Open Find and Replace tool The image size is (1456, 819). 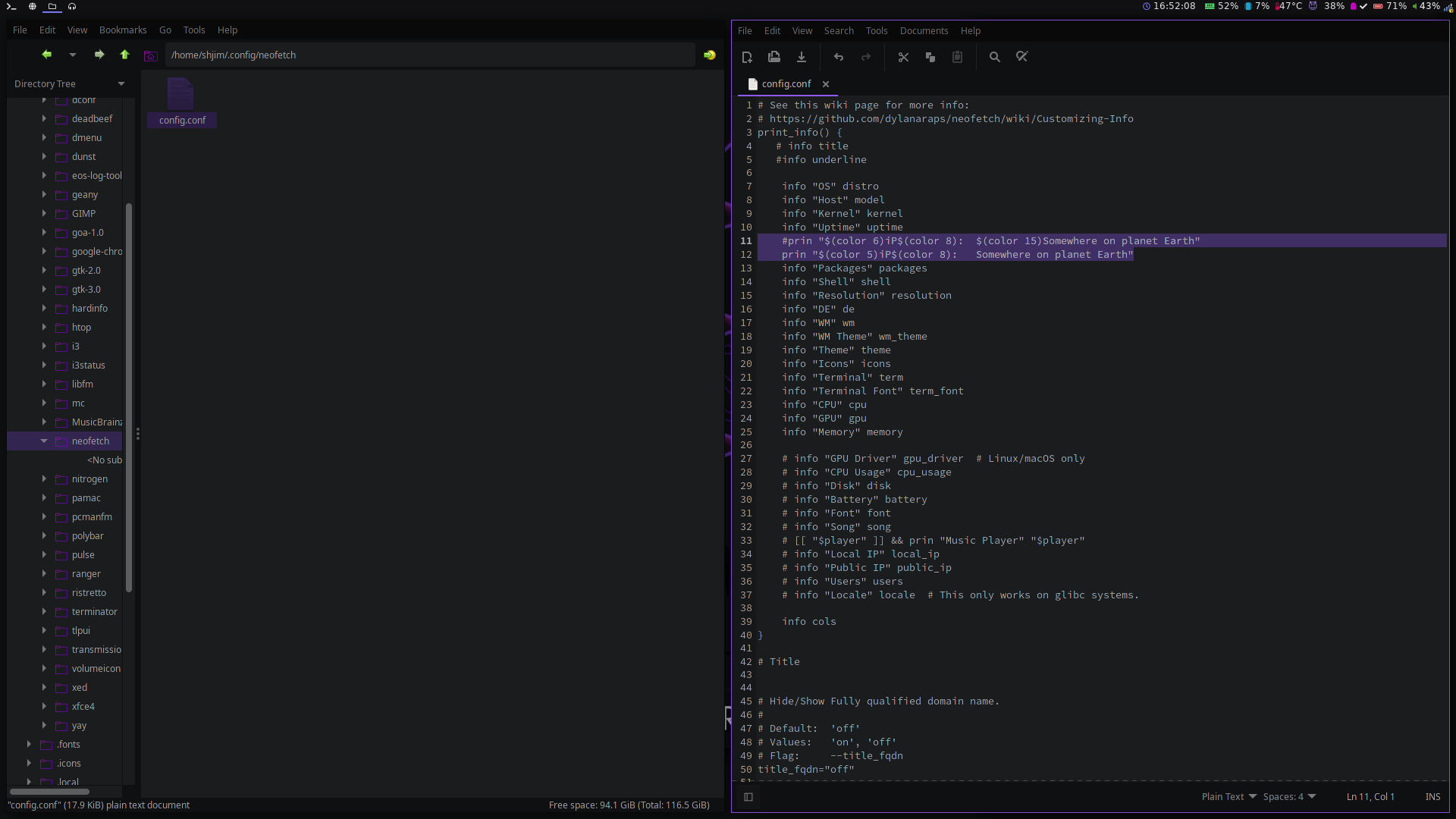point(1021,56)
